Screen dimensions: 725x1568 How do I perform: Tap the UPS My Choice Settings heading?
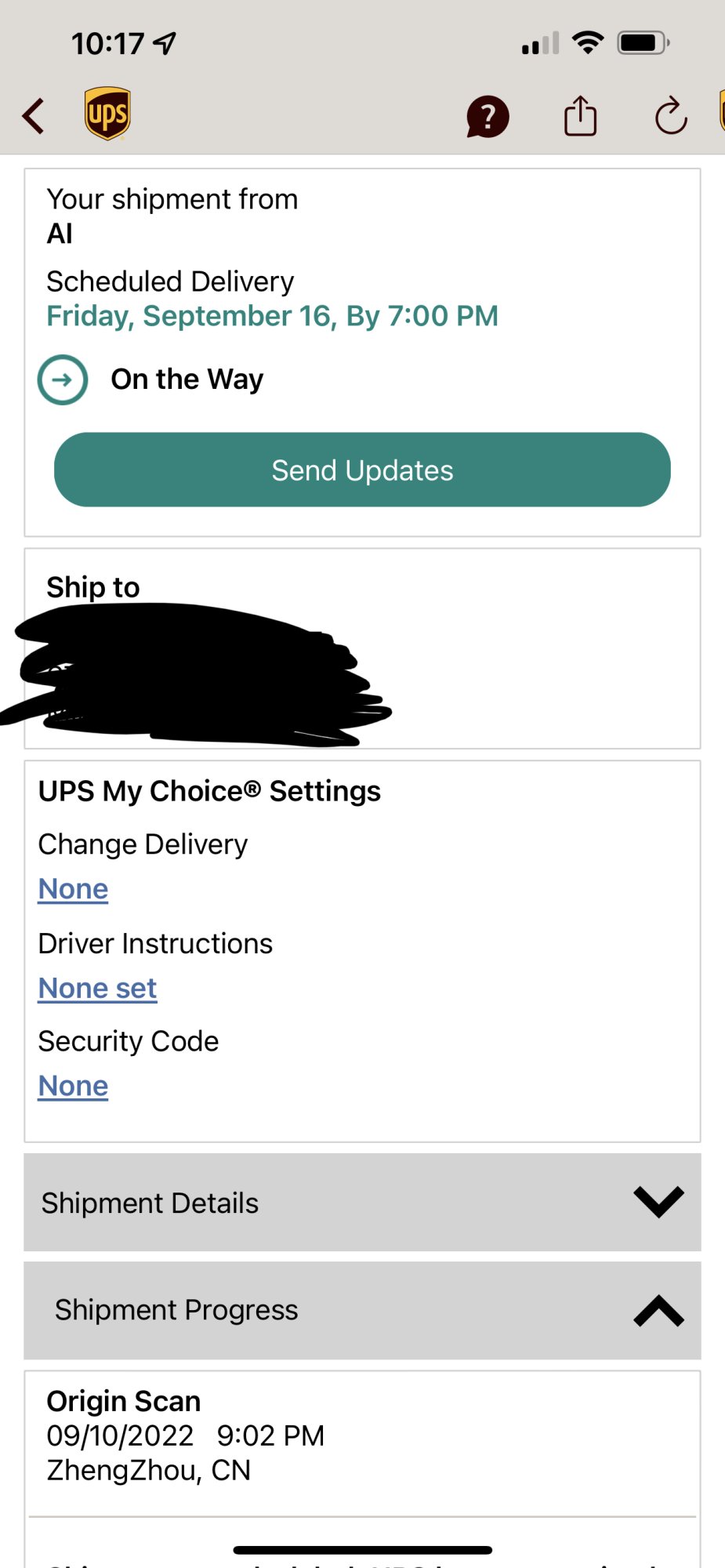point(209,791)
